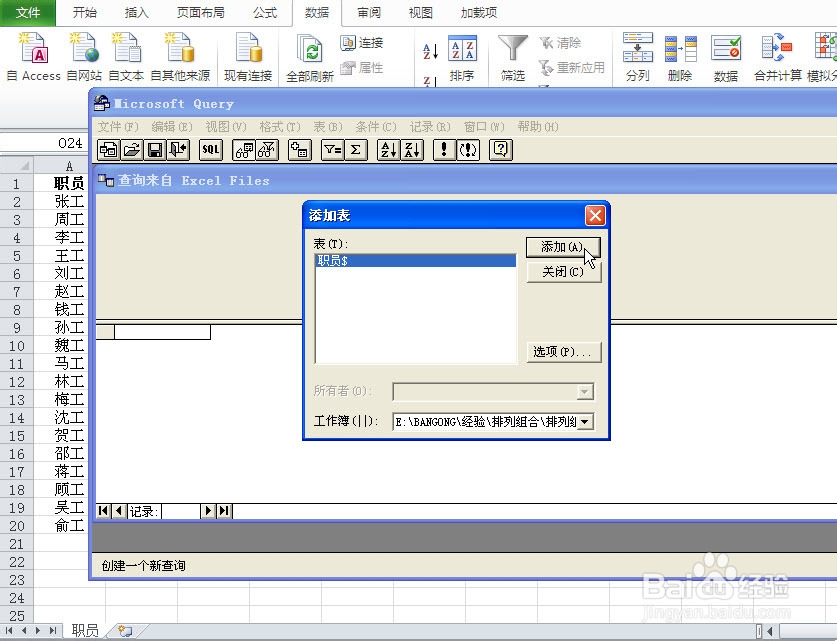Select the 职员 worksheet tab
The height and width of the screenshot is (641, 837).
point(85,630)
